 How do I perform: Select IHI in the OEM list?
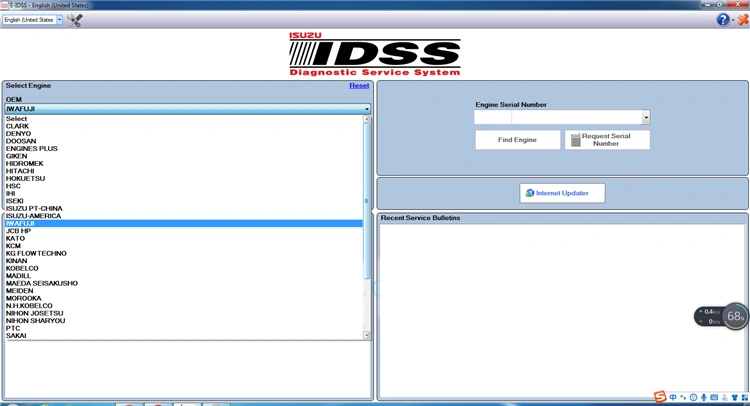tap(184, 193)
